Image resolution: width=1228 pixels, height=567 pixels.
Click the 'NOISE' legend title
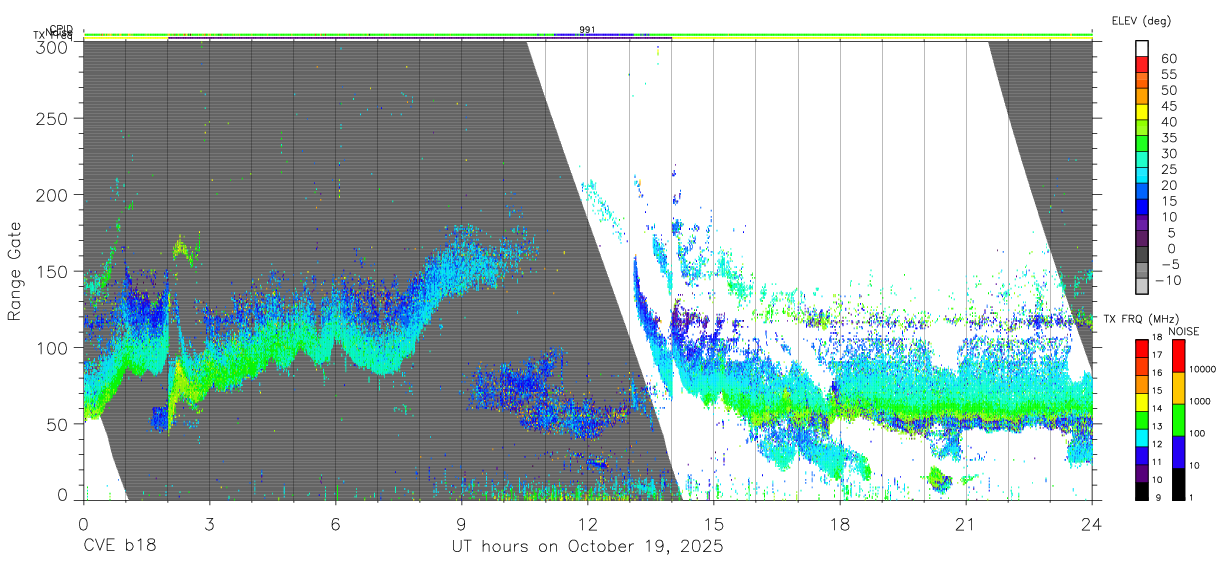(x=1183, y=331)
